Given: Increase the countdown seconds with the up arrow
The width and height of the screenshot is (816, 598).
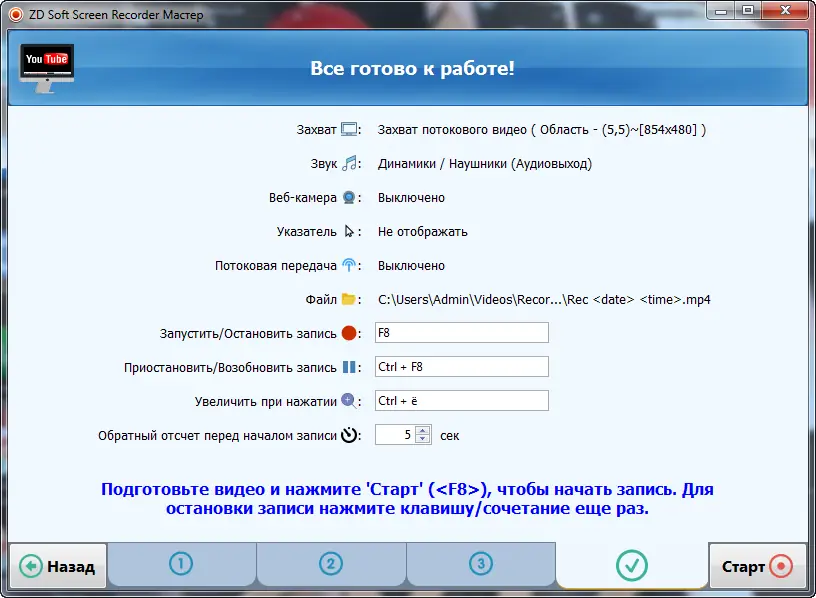Looking at the screenshot, I should click(x=421, y=430).
